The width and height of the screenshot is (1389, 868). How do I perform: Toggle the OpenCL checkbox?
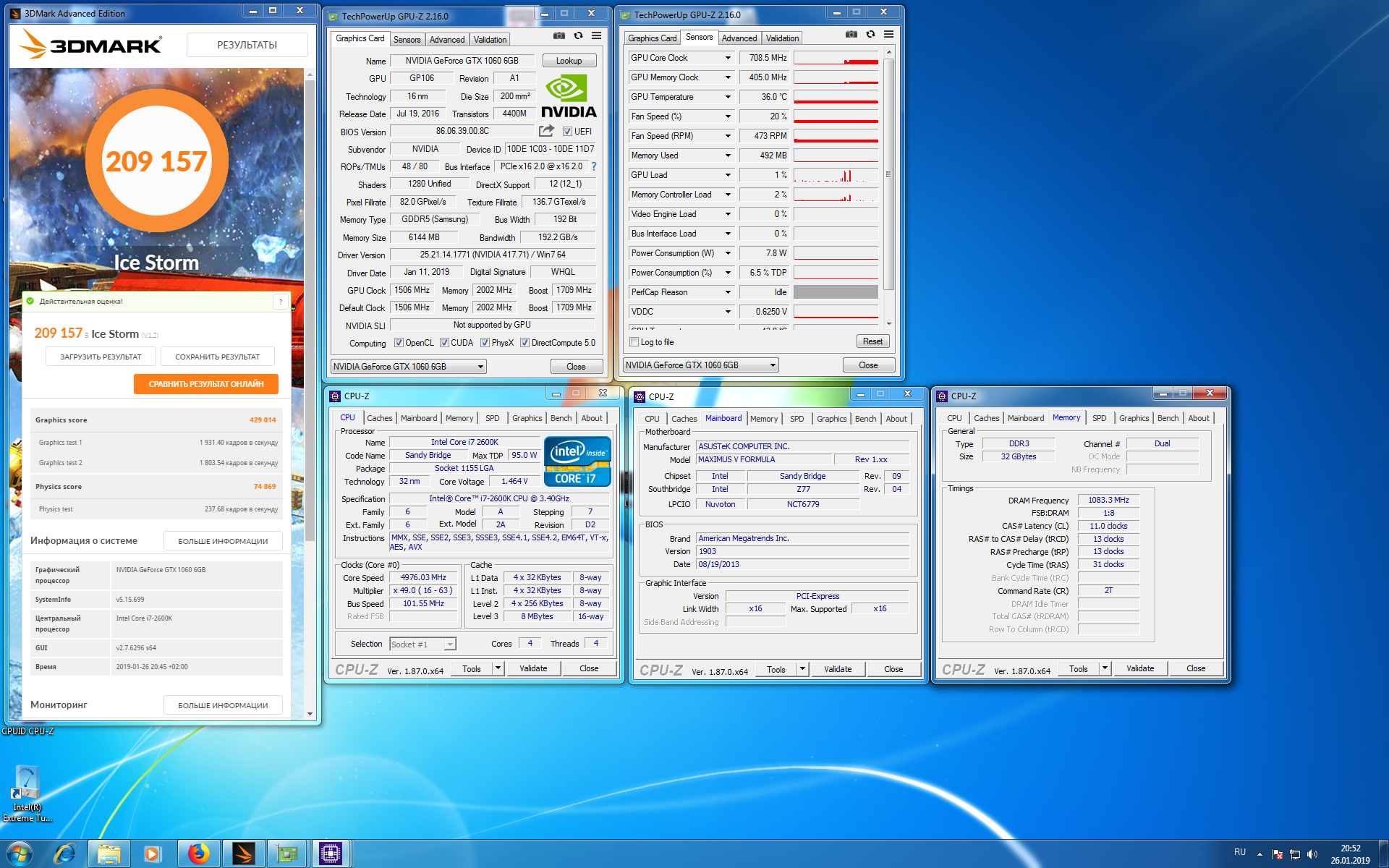click(399, 343)
